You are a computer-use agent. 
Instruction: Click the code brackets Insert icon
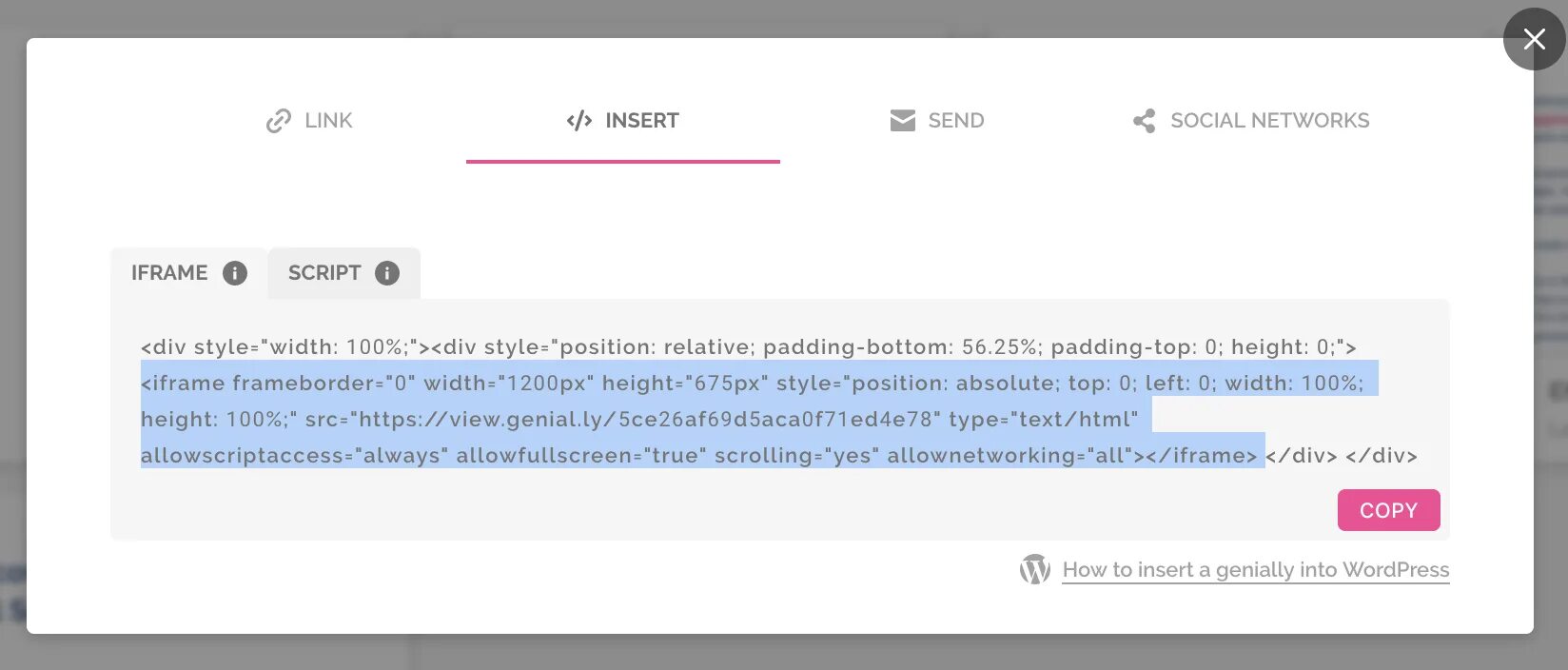[x=579, y=121]
